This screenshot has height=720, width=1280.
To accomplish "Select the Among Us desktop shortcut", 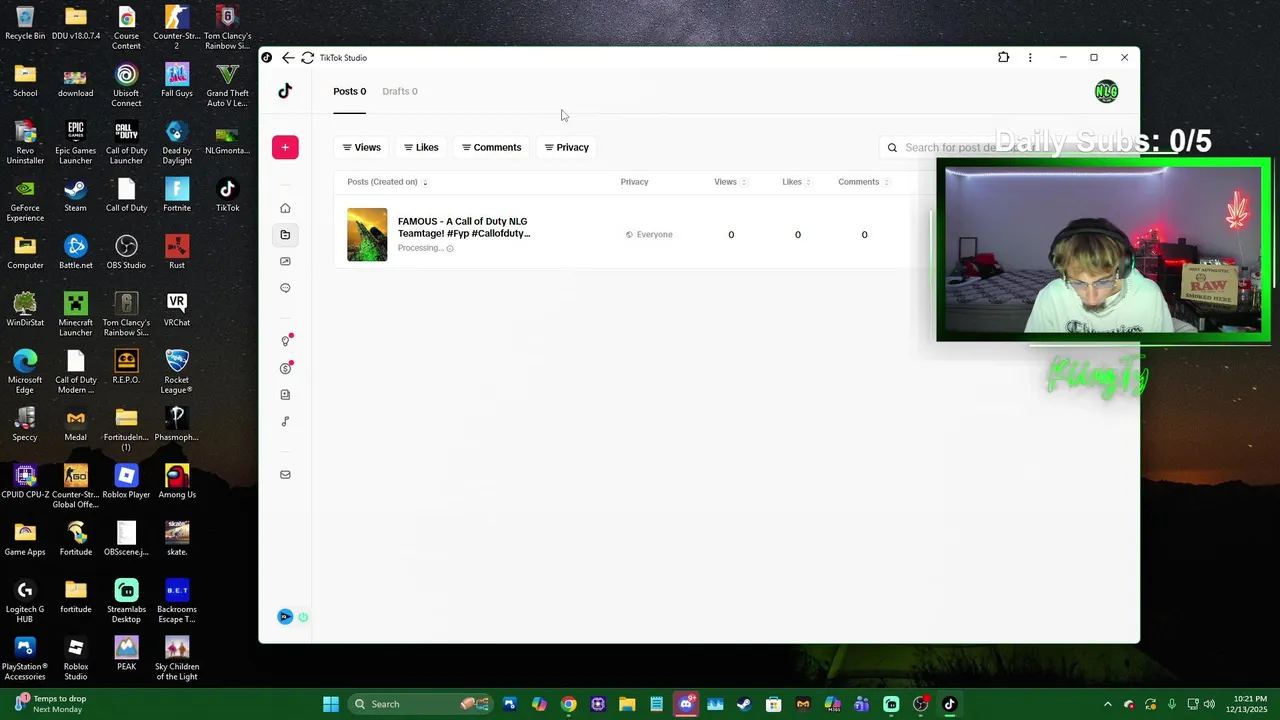I will (177, 482).
